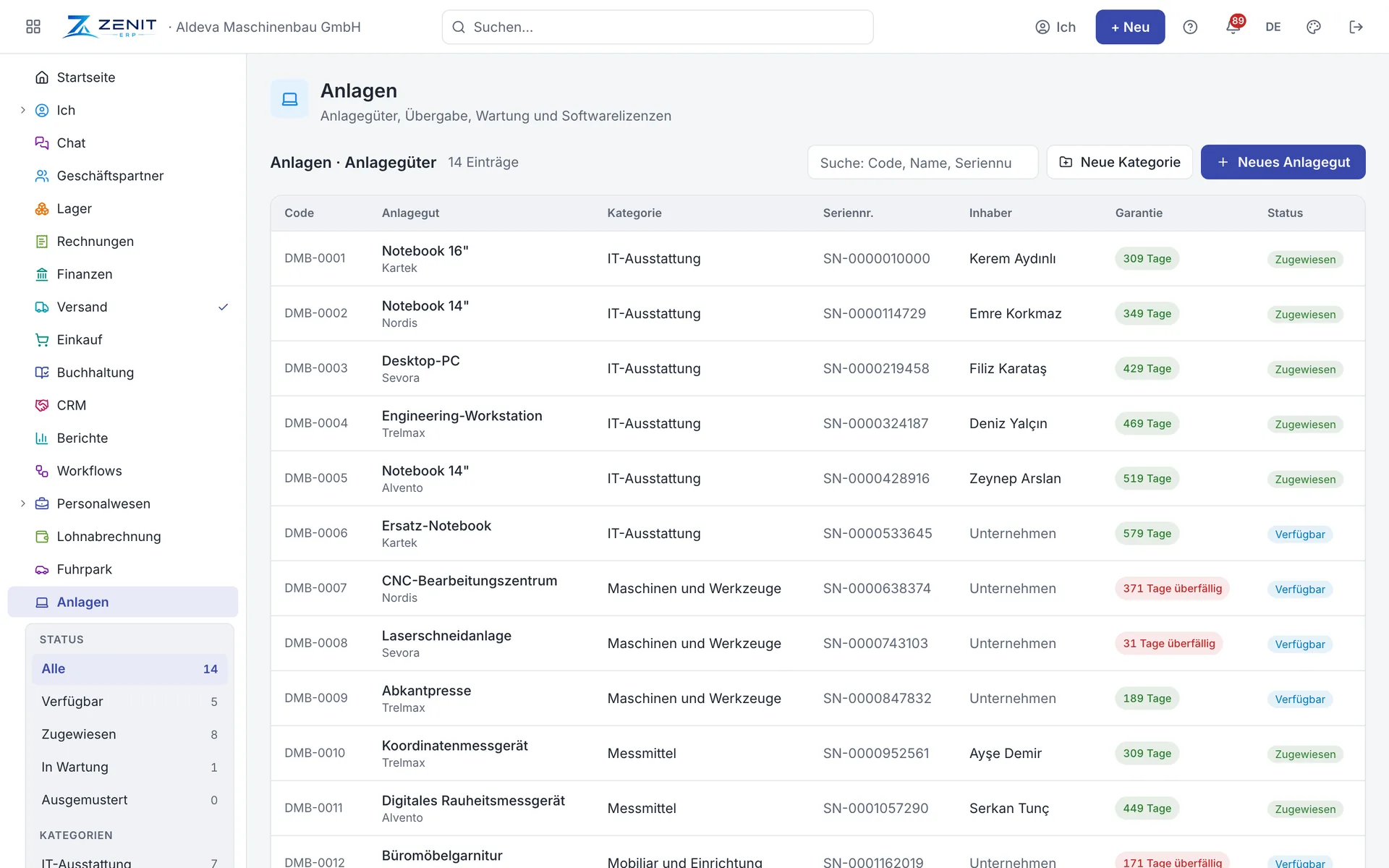Image resolution: width=1389 pixels, height=868 pixels.
Task: Click the Workflows icon in sidebar
Action: [42, 471]
